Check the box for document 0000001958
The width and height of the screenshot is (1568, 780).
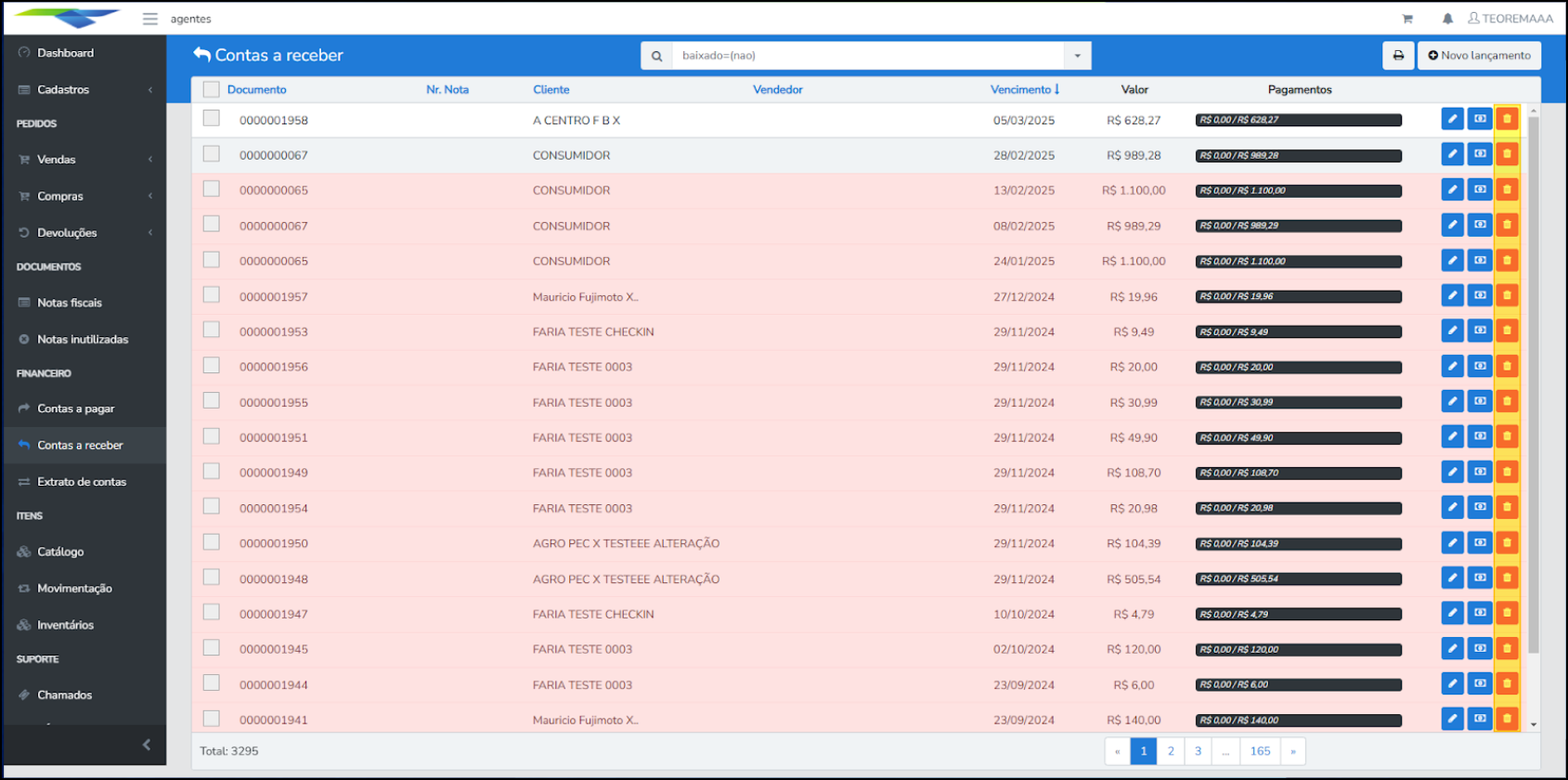[x=212, y=118]
